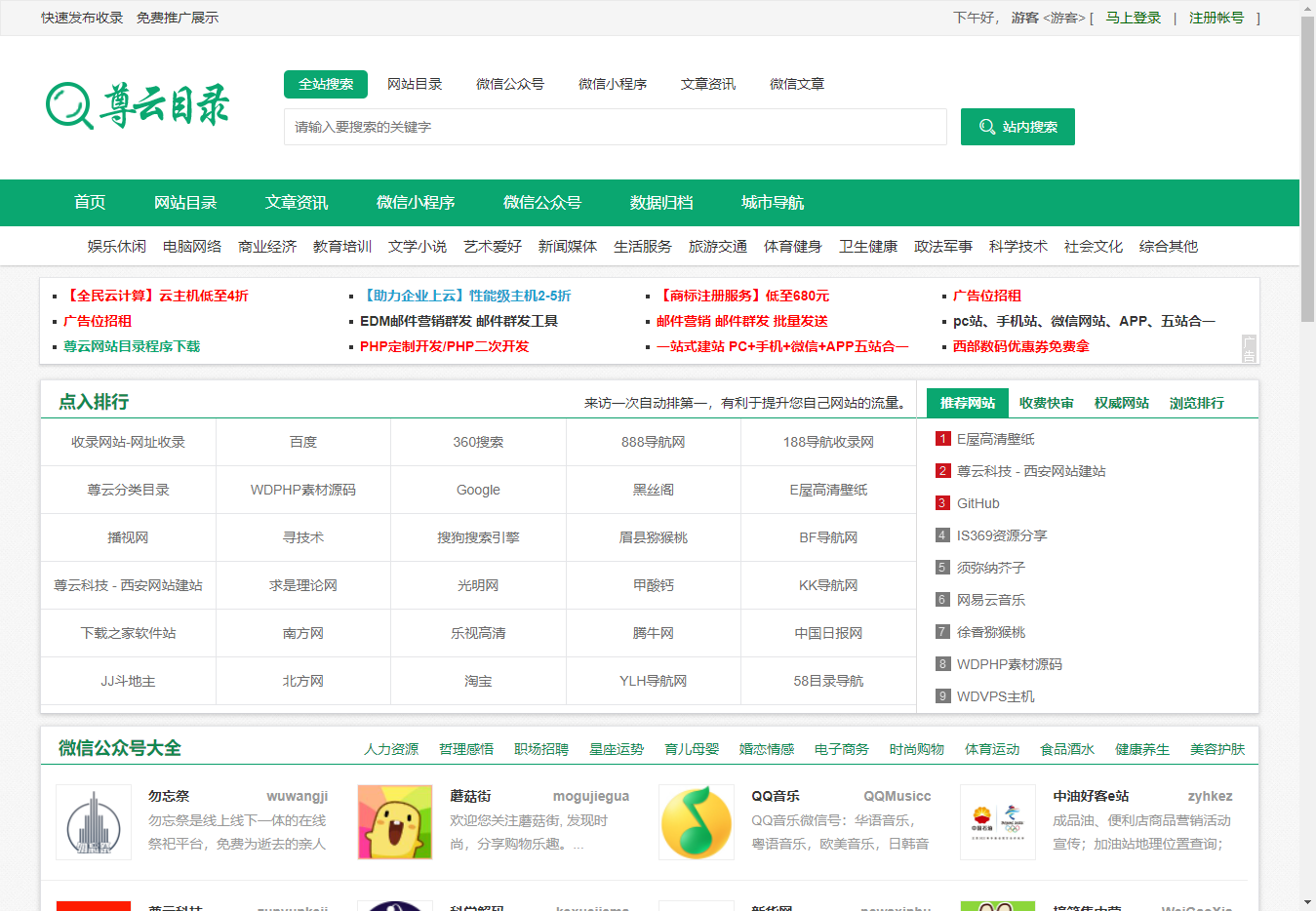Switch to the 权威网站 tab
The width and height of the screenshot is (1316, 911).
tap(1122, 403)
